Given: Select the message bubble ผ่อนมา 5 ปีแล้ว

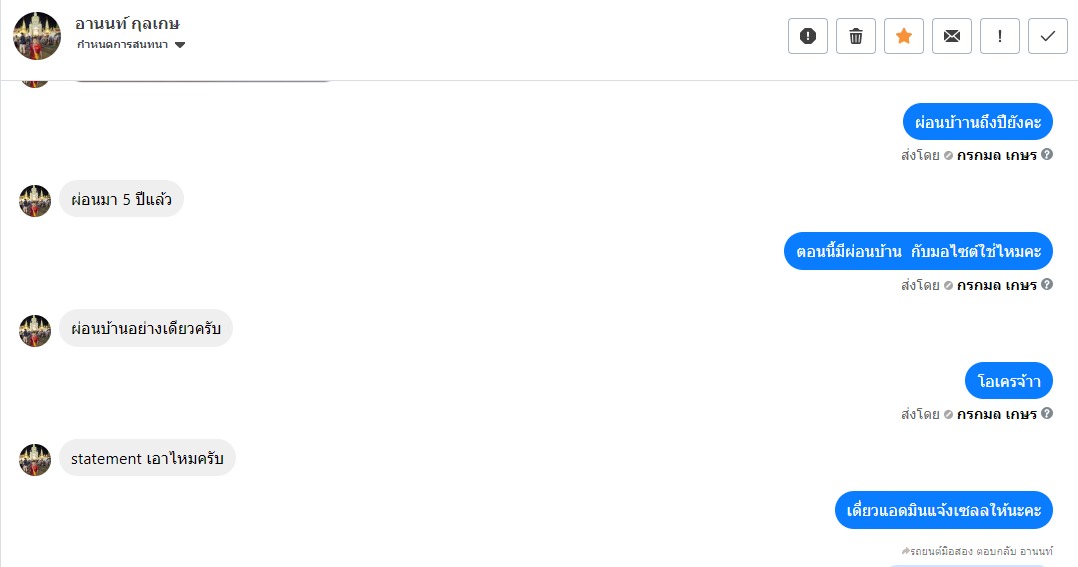Looking at the screenshot, I should coord(121,199).
